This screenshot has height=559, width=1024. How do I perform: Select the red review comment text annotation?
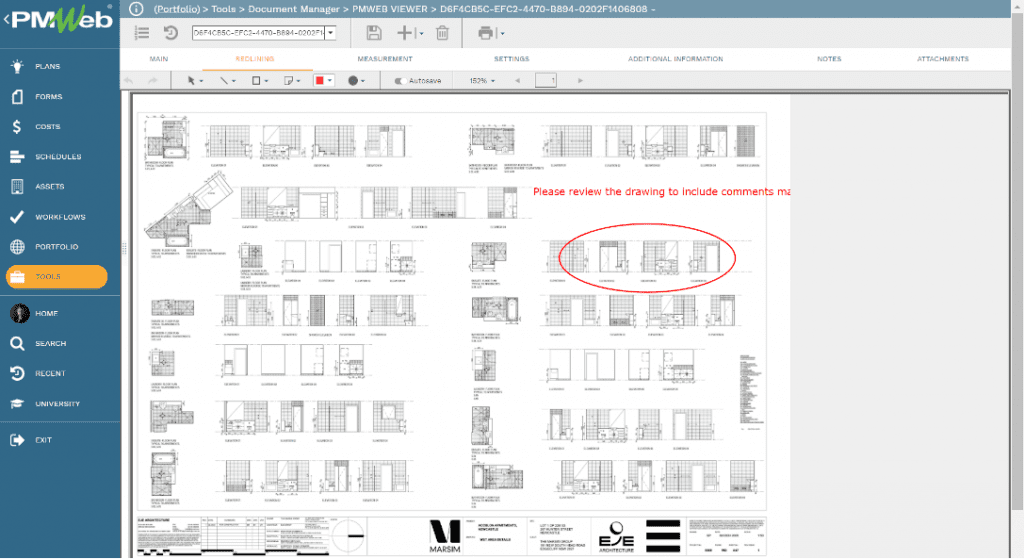pyautogui.click(x=661, y=191)
